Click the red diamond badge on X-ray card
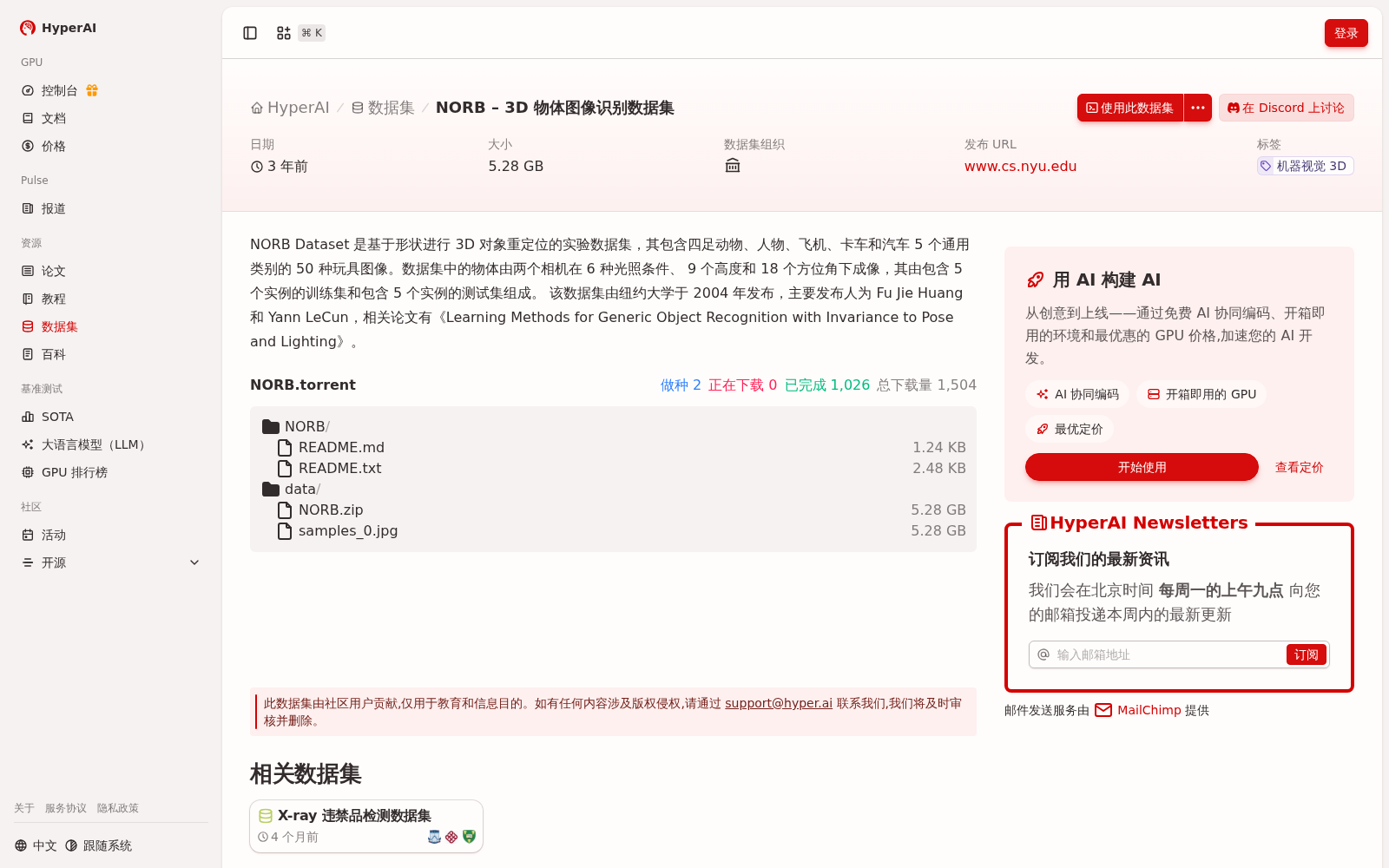Image resolution: width=1389 pixels, height=868 pixels. tap(451, 837)
